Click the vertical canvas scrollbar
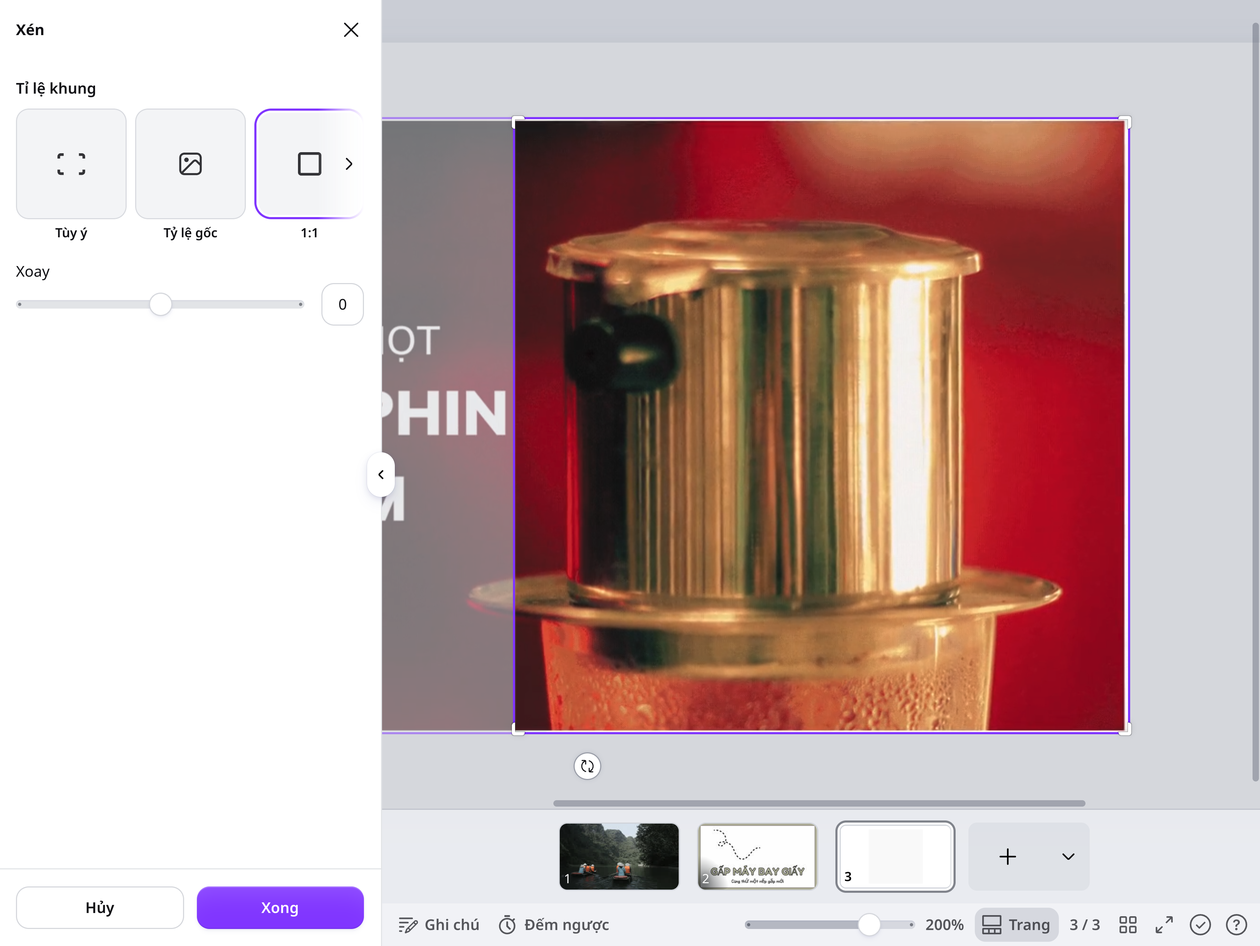Viewport: 1260px width, 946px height. tap(1256, 400)
